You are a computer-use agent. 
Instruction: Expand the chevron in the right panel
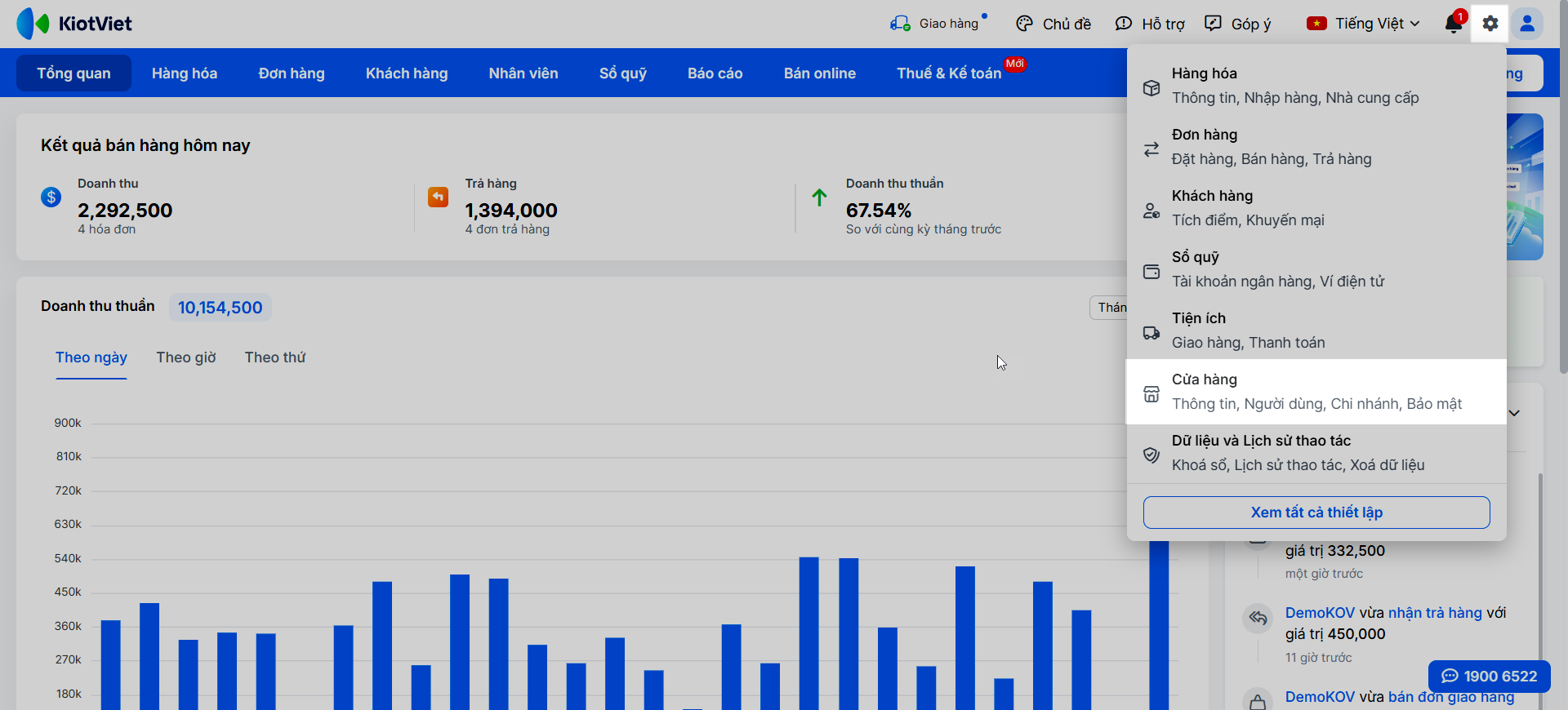1514,413
